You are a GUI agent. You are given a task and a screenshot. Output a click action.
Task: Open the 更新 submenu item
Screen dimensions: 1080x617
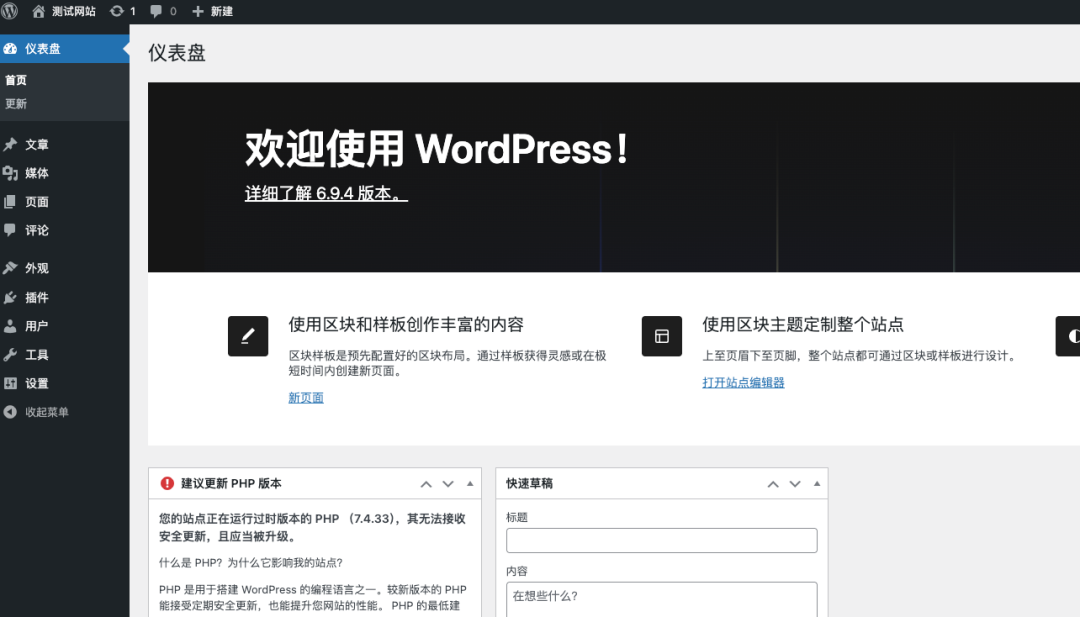point(16,104)
